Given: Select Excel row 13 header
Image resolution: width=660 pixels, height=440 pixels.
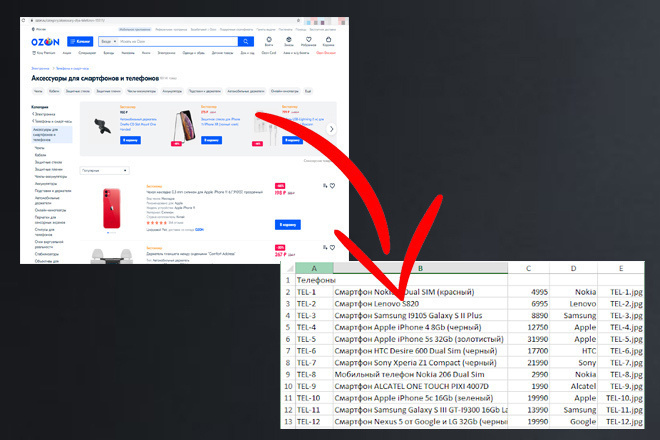Looking at the screenshot, I should (288, 421).
